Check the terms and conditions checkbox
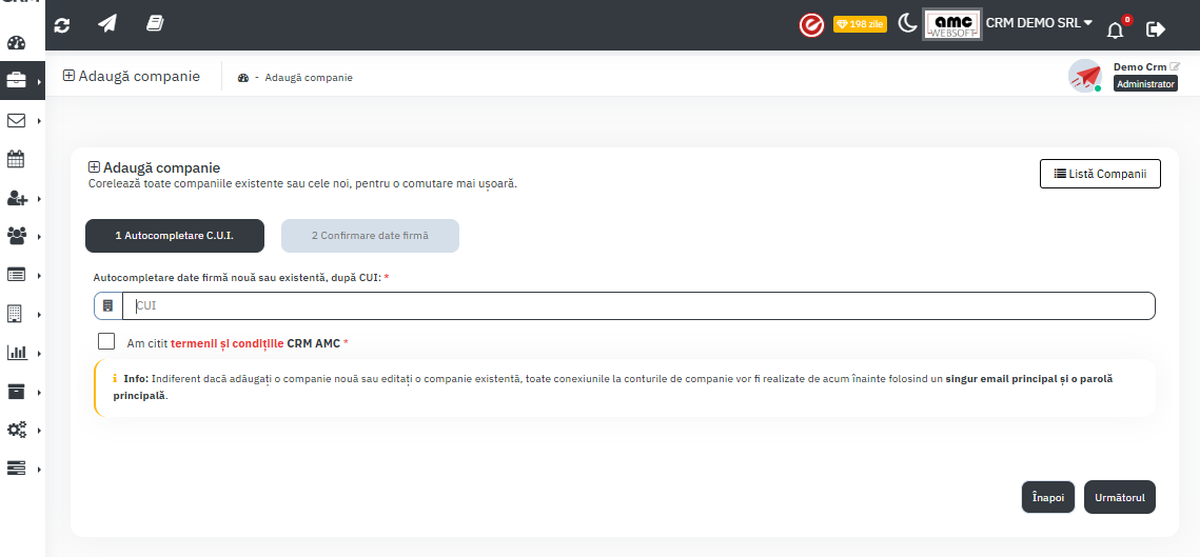The image size is (1200, 557). [107, 342]
